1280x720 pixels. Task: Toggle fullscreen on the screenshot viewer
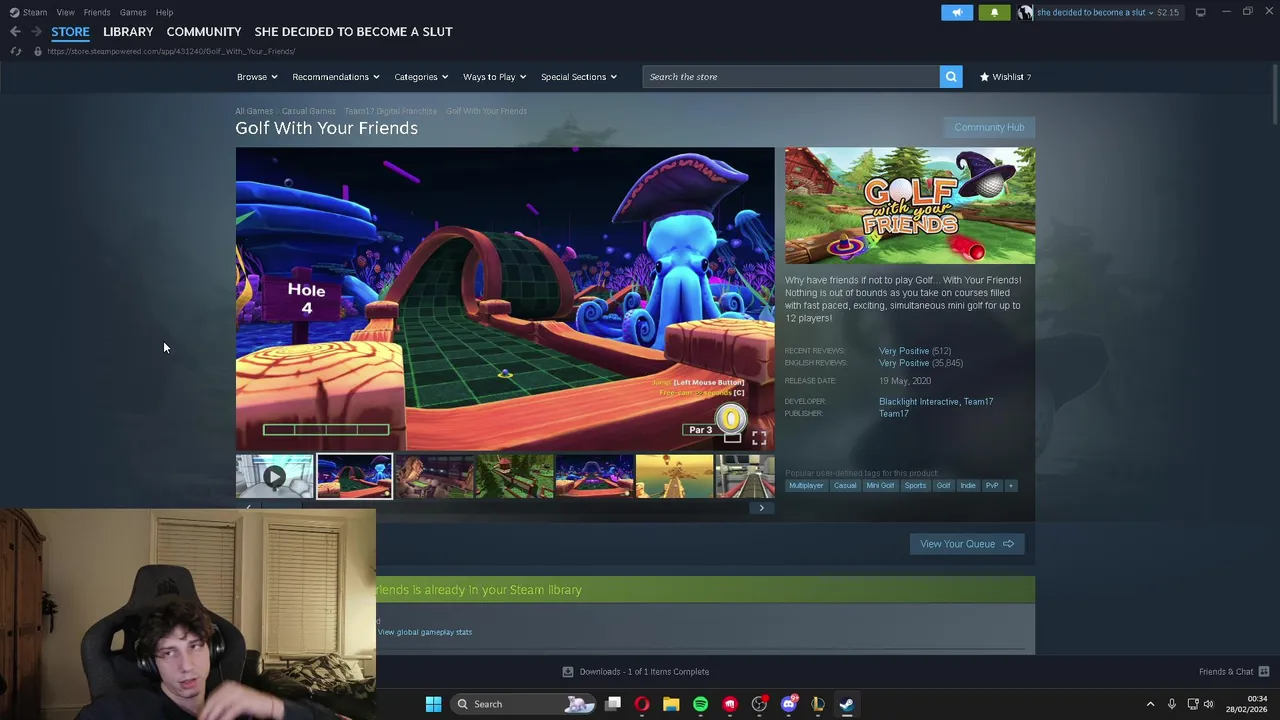click(x=759, y=438)
